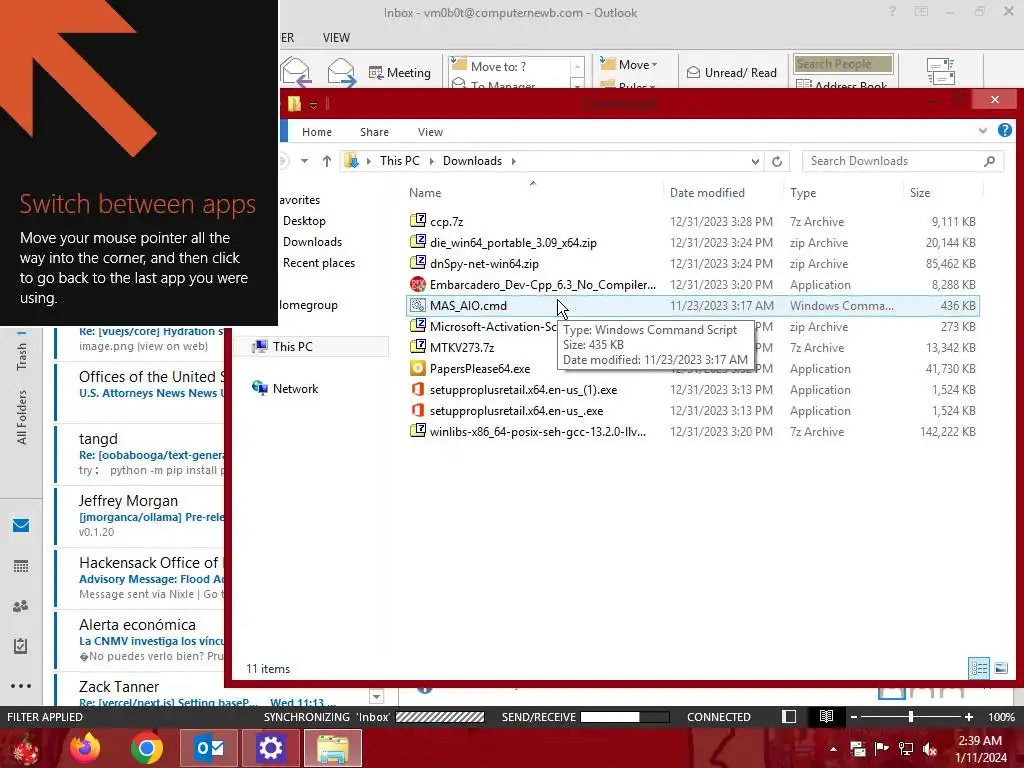Click Reply All envelope icon in Outlook ribbon

click(296, 72)
